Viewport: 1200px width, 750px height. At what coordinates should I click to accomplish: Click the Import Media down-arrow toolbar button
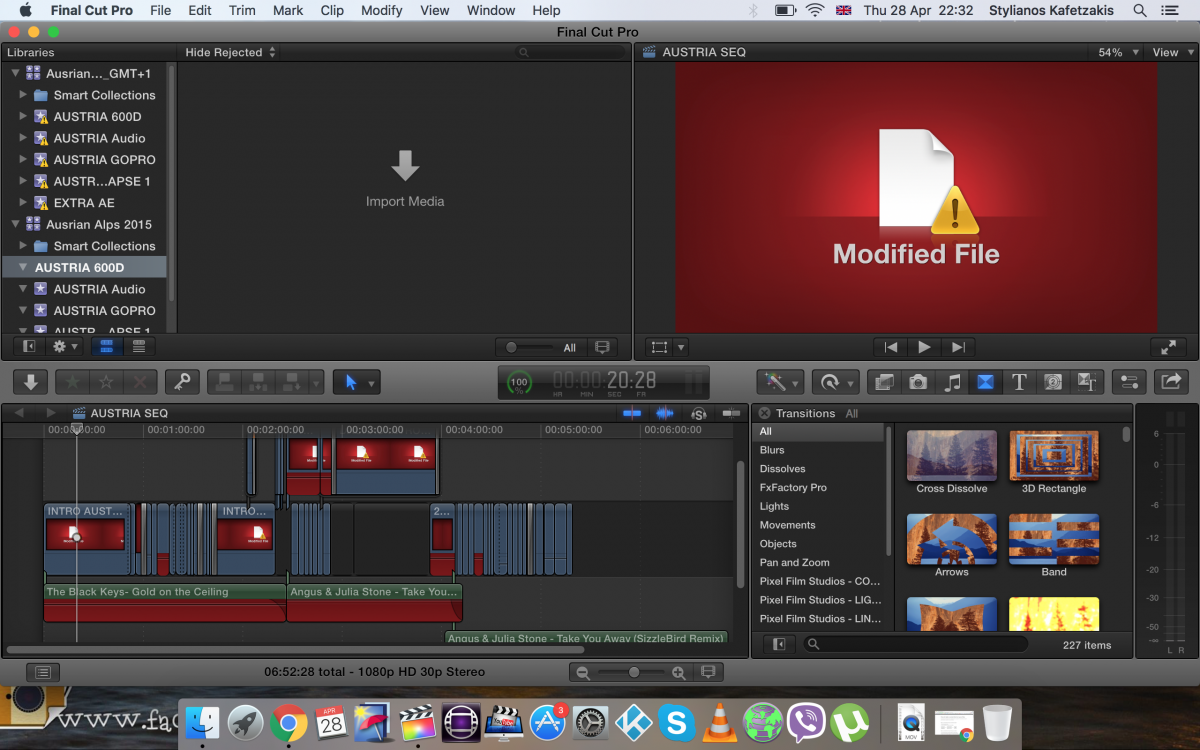[x=31, y=381]
